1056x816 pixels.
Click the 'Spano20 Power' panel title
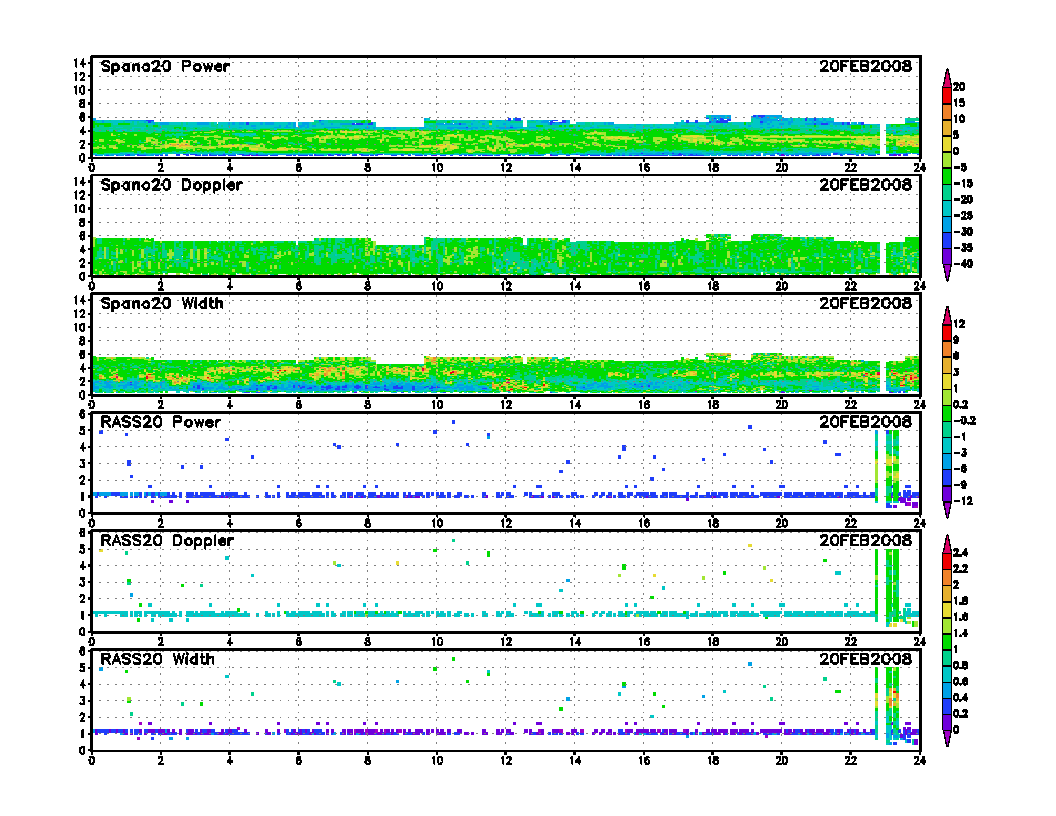(x=165, y=67)
